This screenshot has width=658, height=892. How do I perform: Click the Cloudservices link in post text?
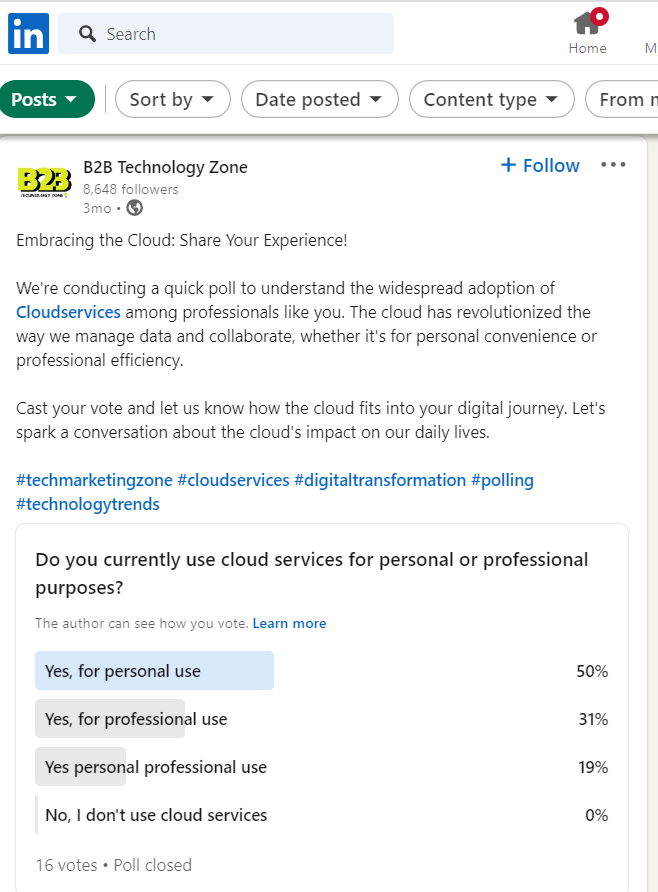(68, 312)
